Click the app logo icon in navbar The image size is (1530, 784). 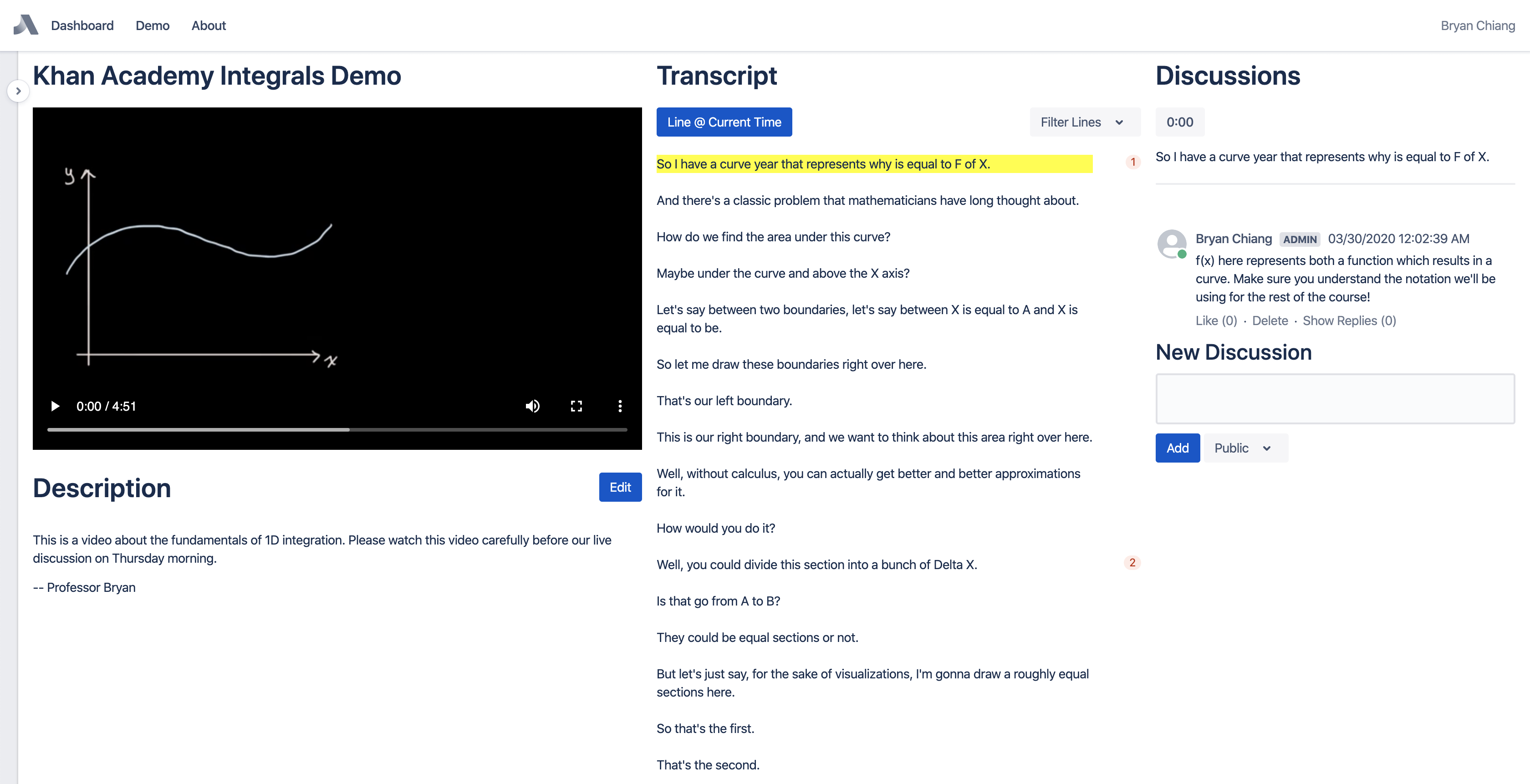tap(25, 25)
